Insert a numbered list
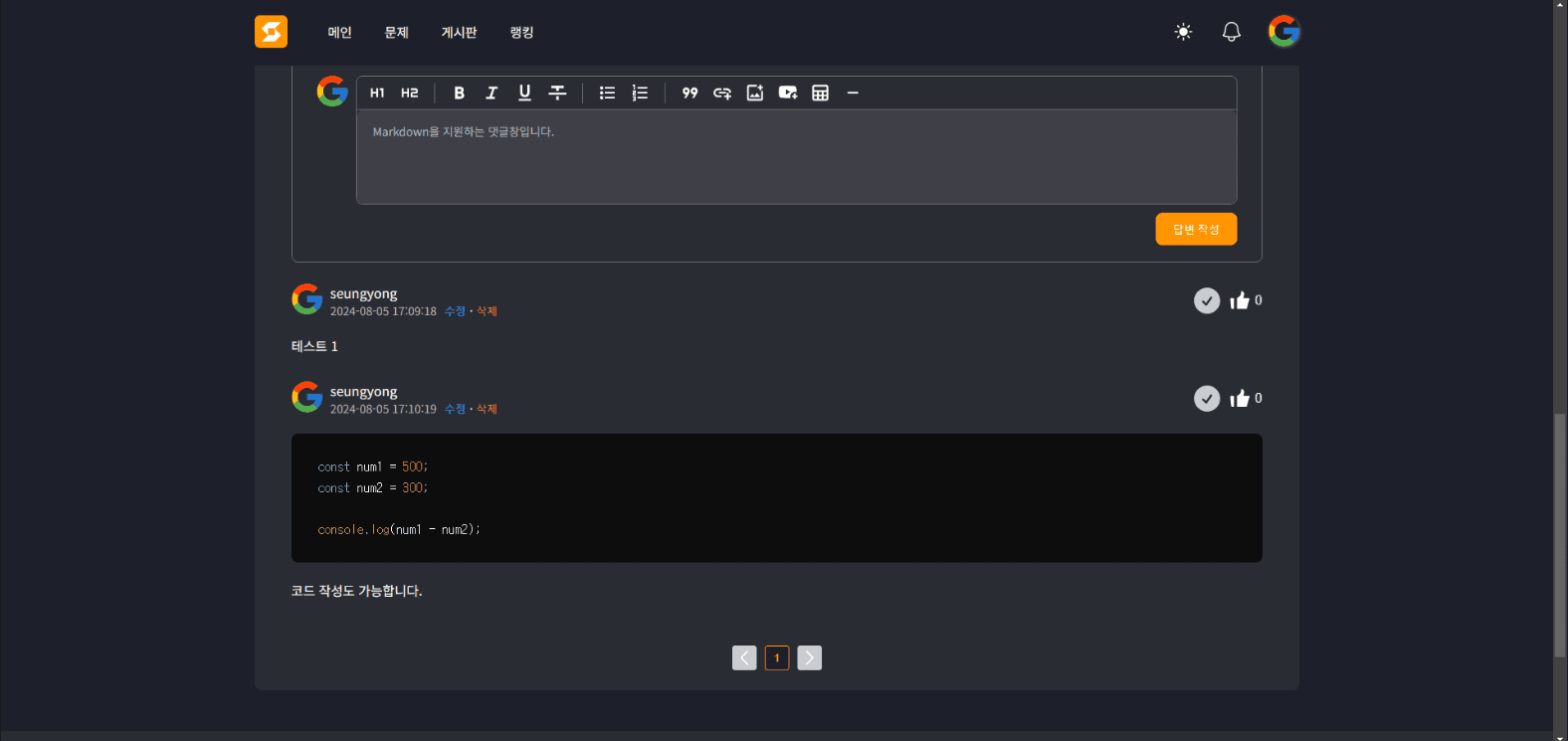 pyautogui.click(x=640, y=93)
